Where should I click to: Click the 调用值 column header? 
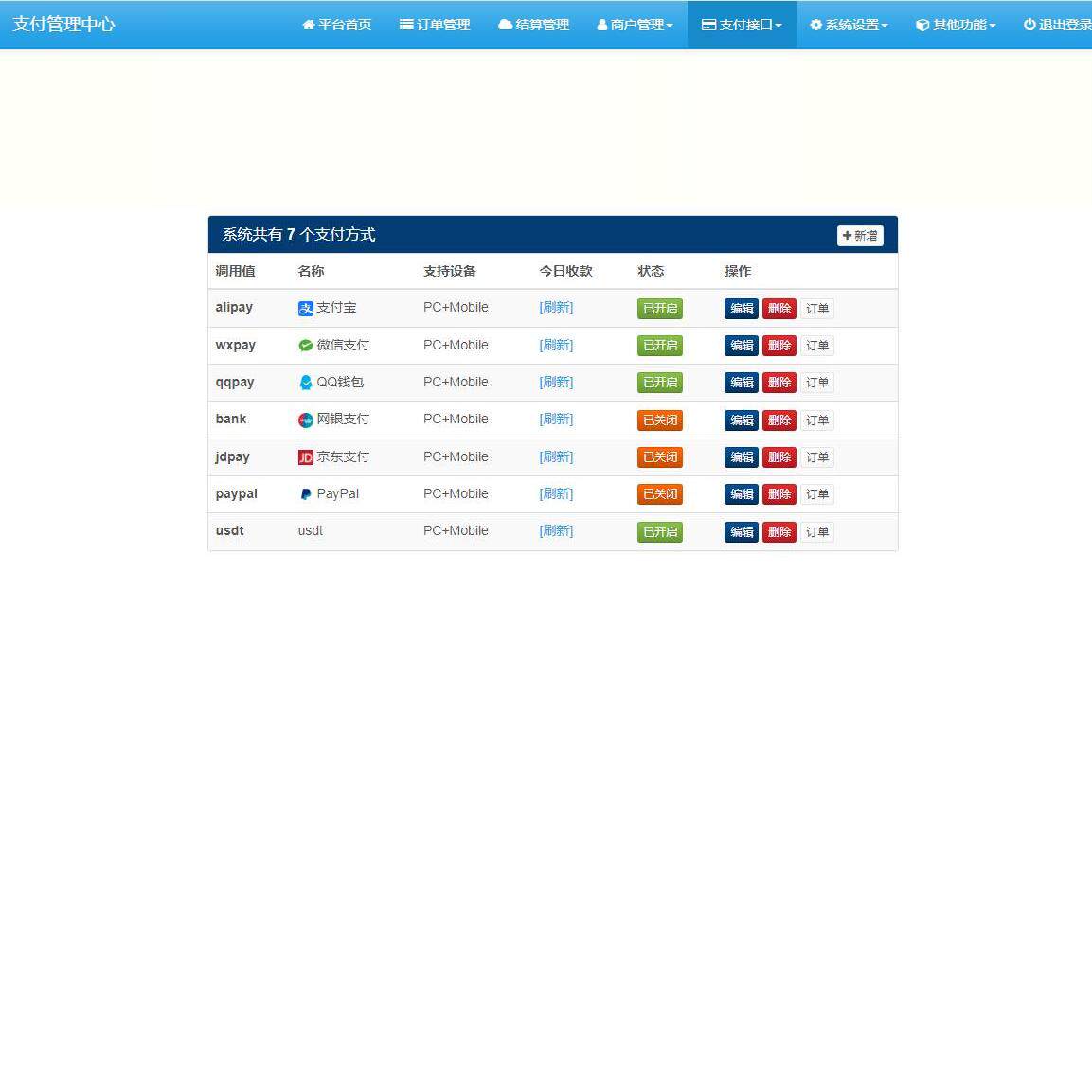(x=236, y=271)
